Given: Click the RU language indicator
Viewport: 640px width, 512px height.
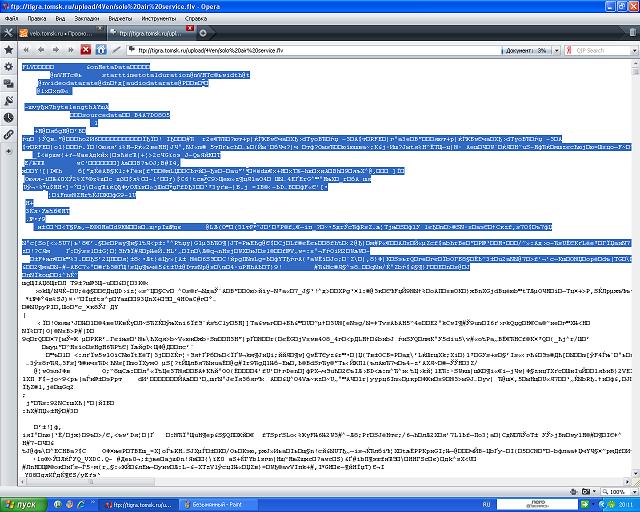Looking at the screenshot, I should tap(486, 505).
